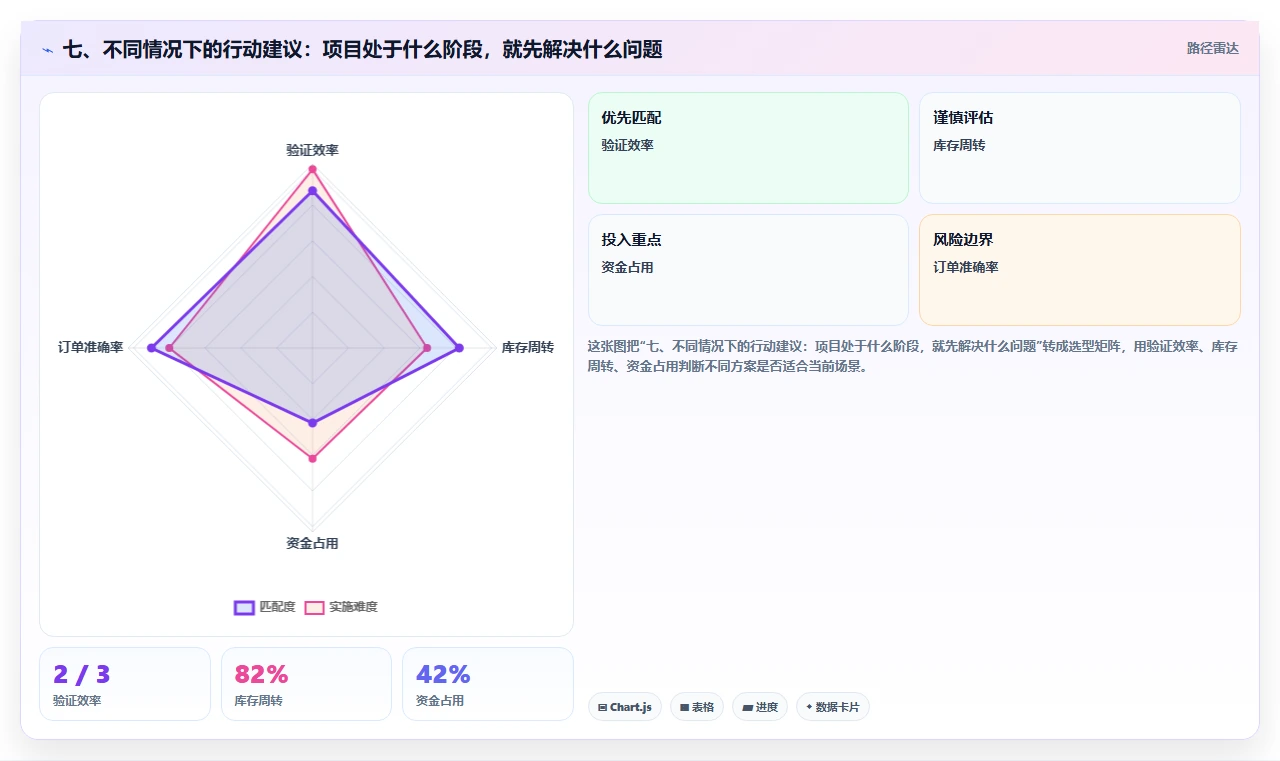Click the 82% 库存周转 stat card

pyautogui.click(x=306, y=684)
